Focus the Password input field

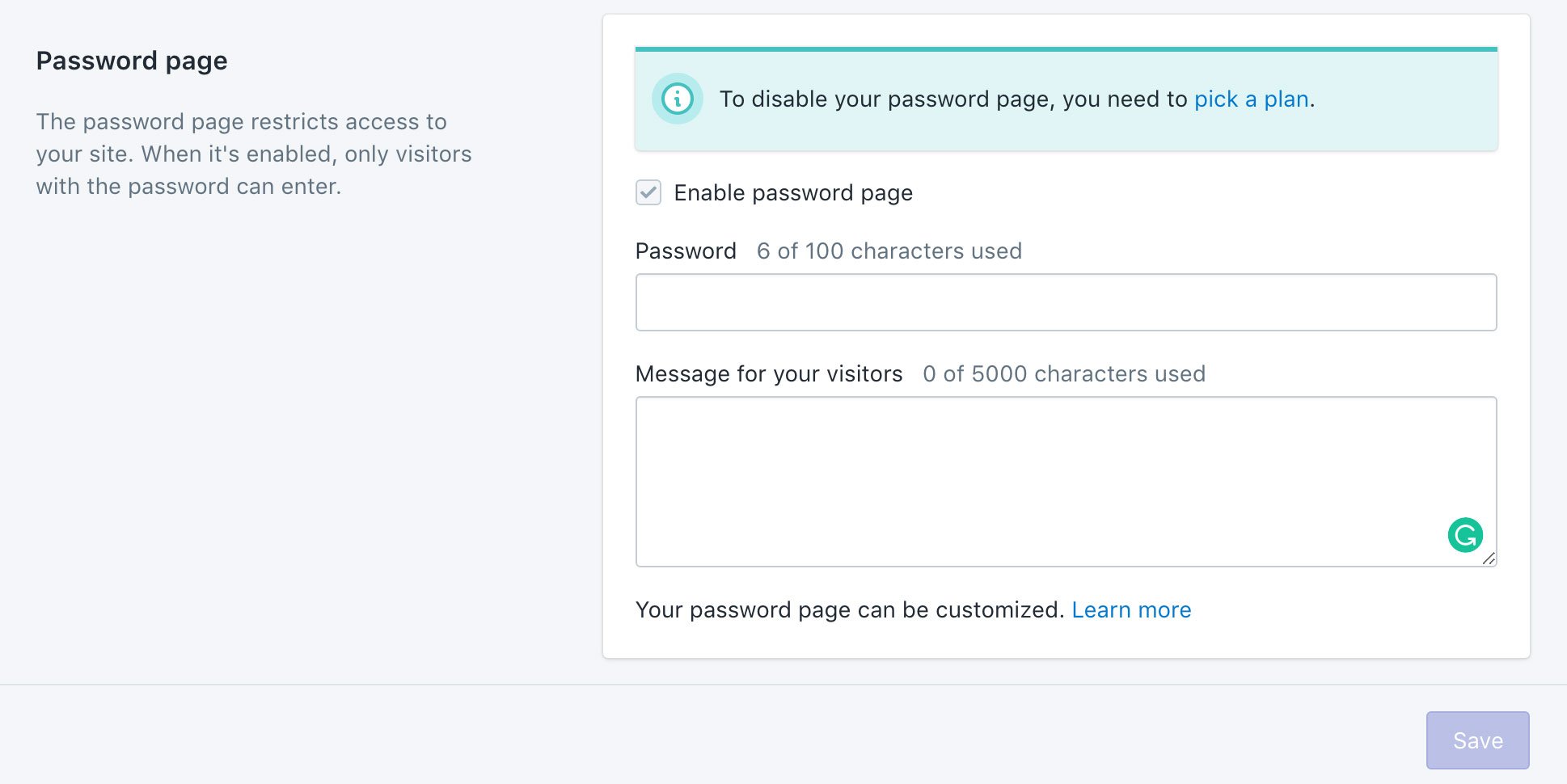1066,302
